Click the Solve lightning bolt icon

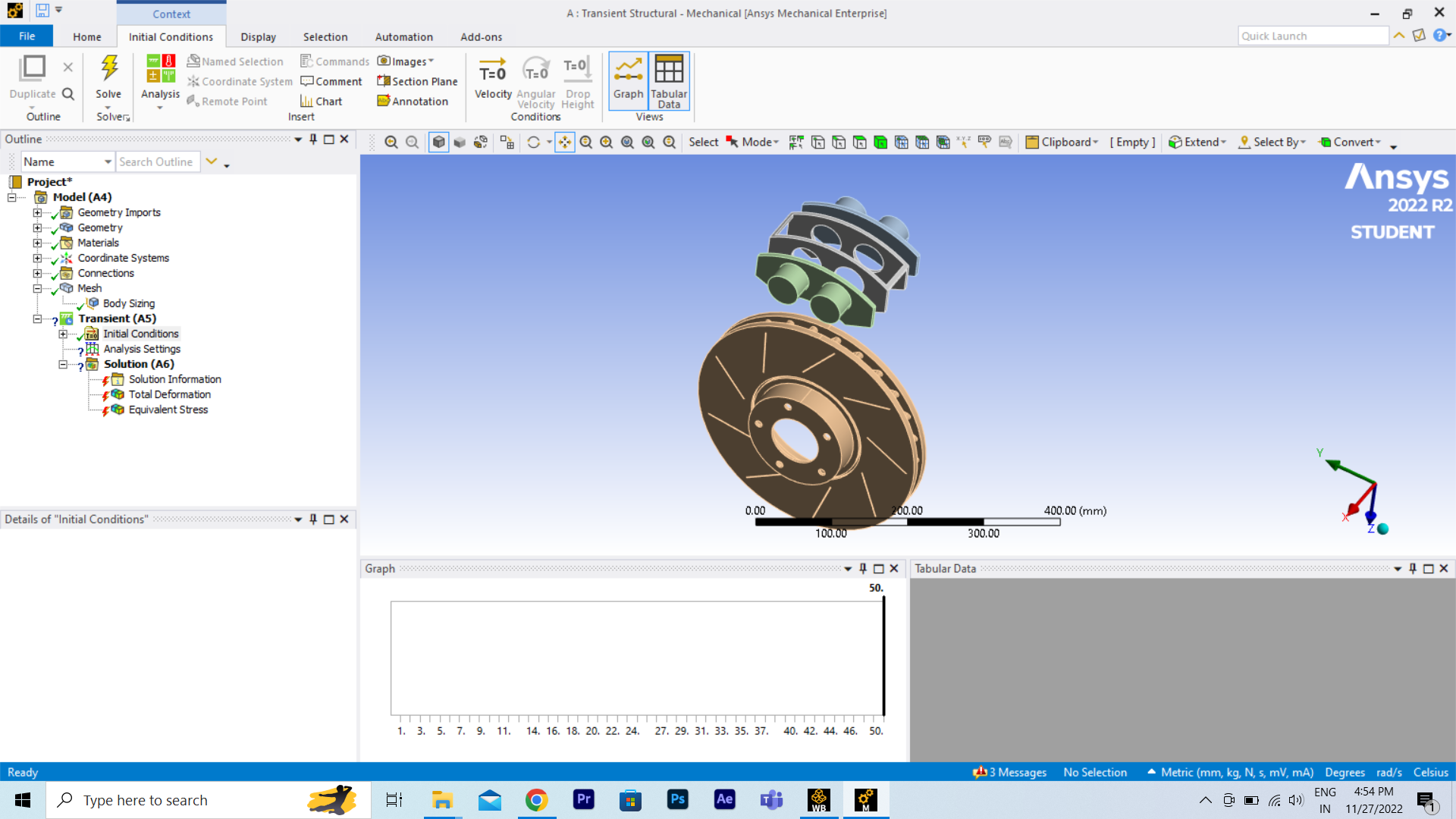108,69
